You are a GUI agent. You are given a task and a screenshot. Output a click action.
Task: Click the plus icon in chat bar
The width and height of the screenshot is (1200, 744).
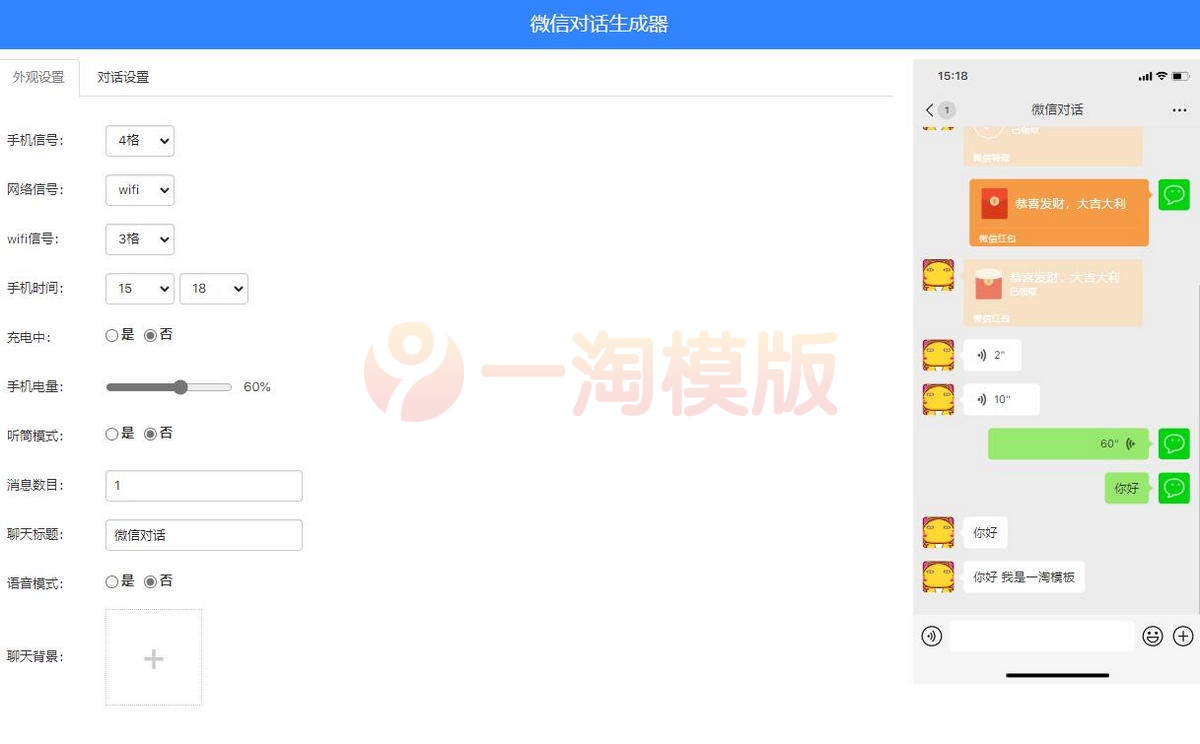pyautogui.click(x=1183, y=636)
